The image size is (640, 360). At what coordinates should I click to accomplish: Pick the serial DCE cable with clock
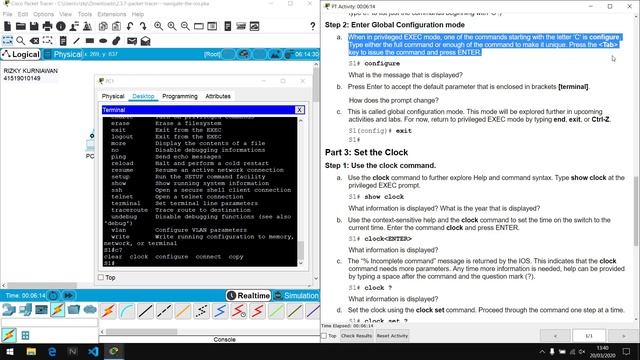click(x=239, y=311)
